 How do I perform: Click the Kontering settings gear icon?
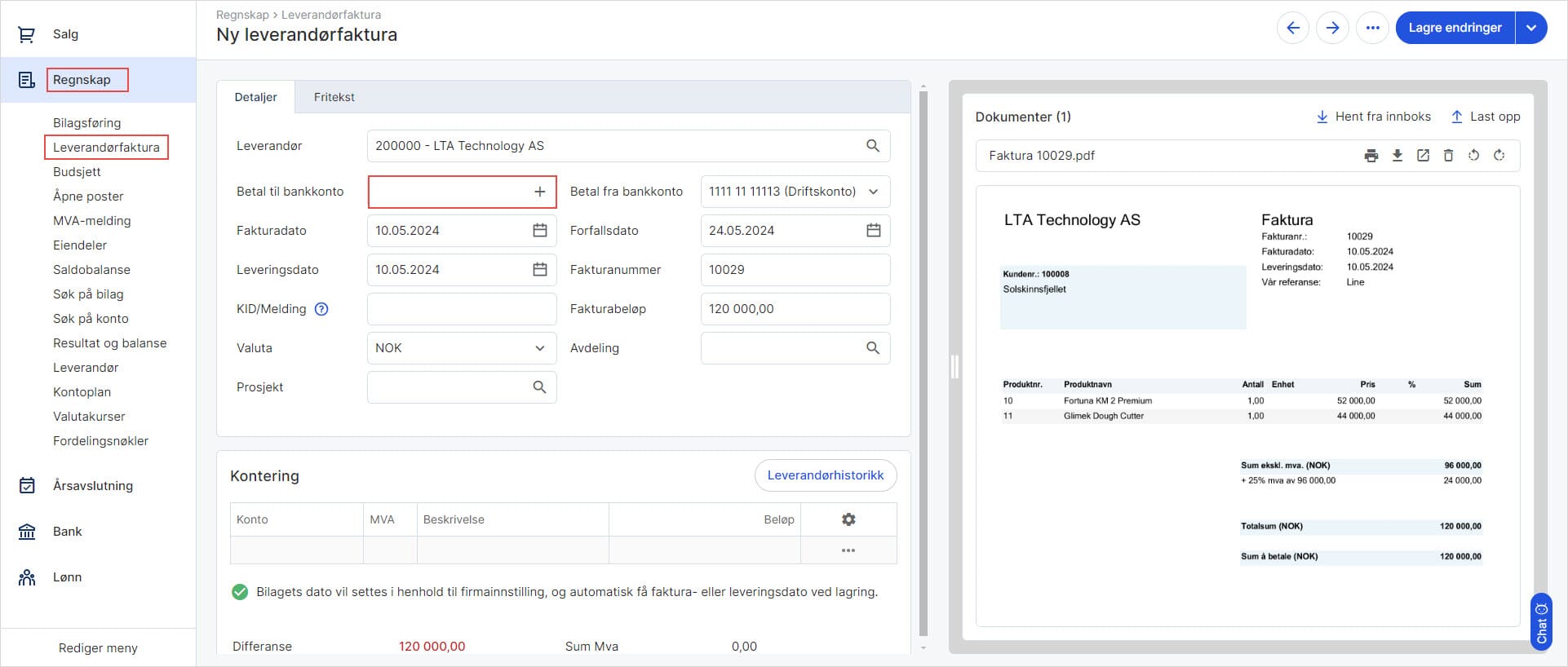(848, 519)
